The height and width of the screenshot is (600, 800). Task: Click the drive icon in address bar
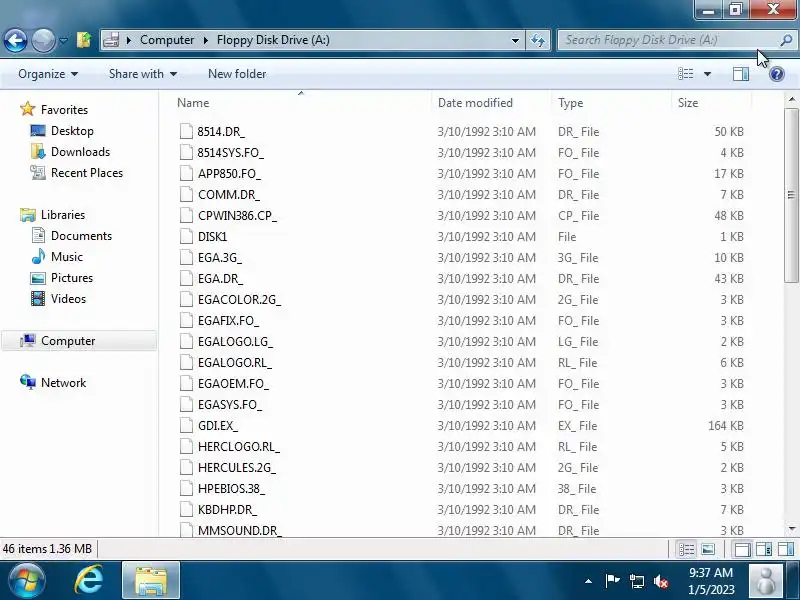tap(111, 40)
